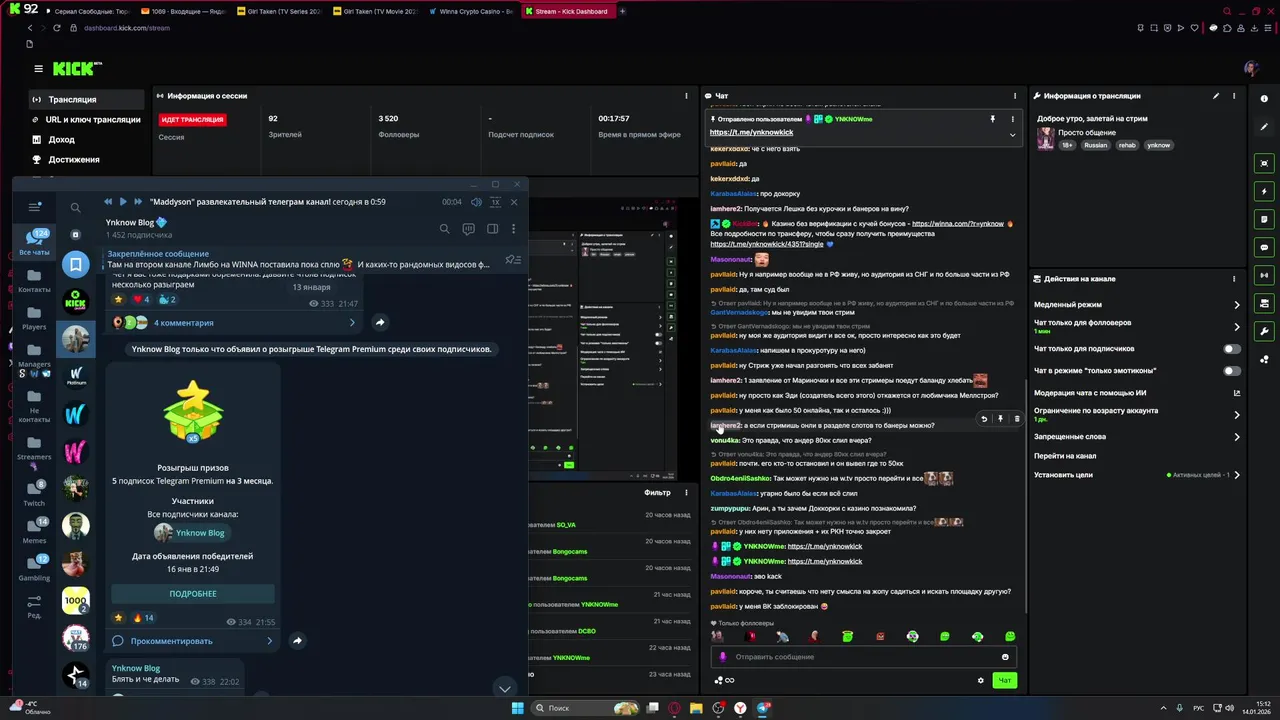Search in Telegram Ynknow Blog channel

pyautogui.click(x=445, y=229)
